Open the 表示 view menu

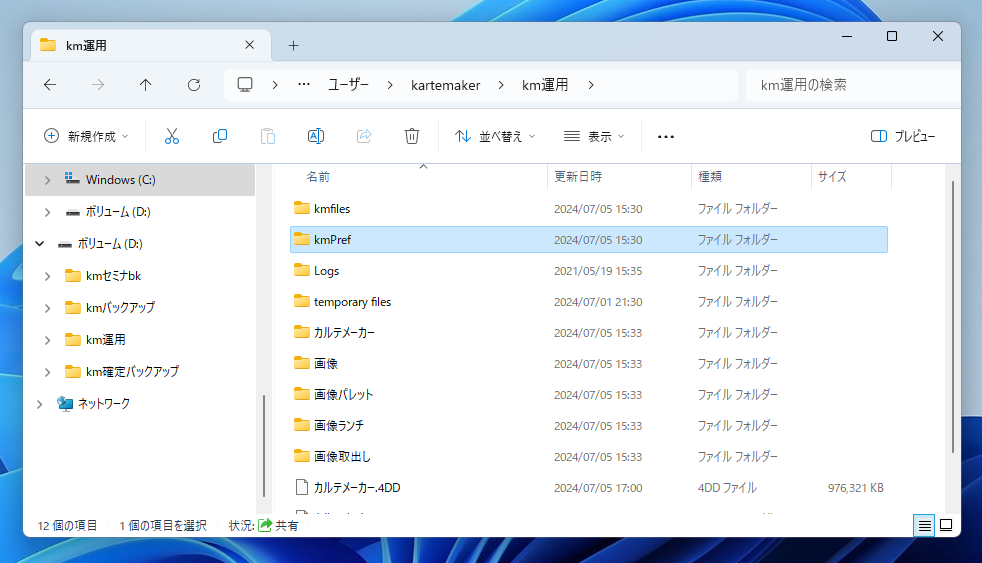tap(594, 136)
